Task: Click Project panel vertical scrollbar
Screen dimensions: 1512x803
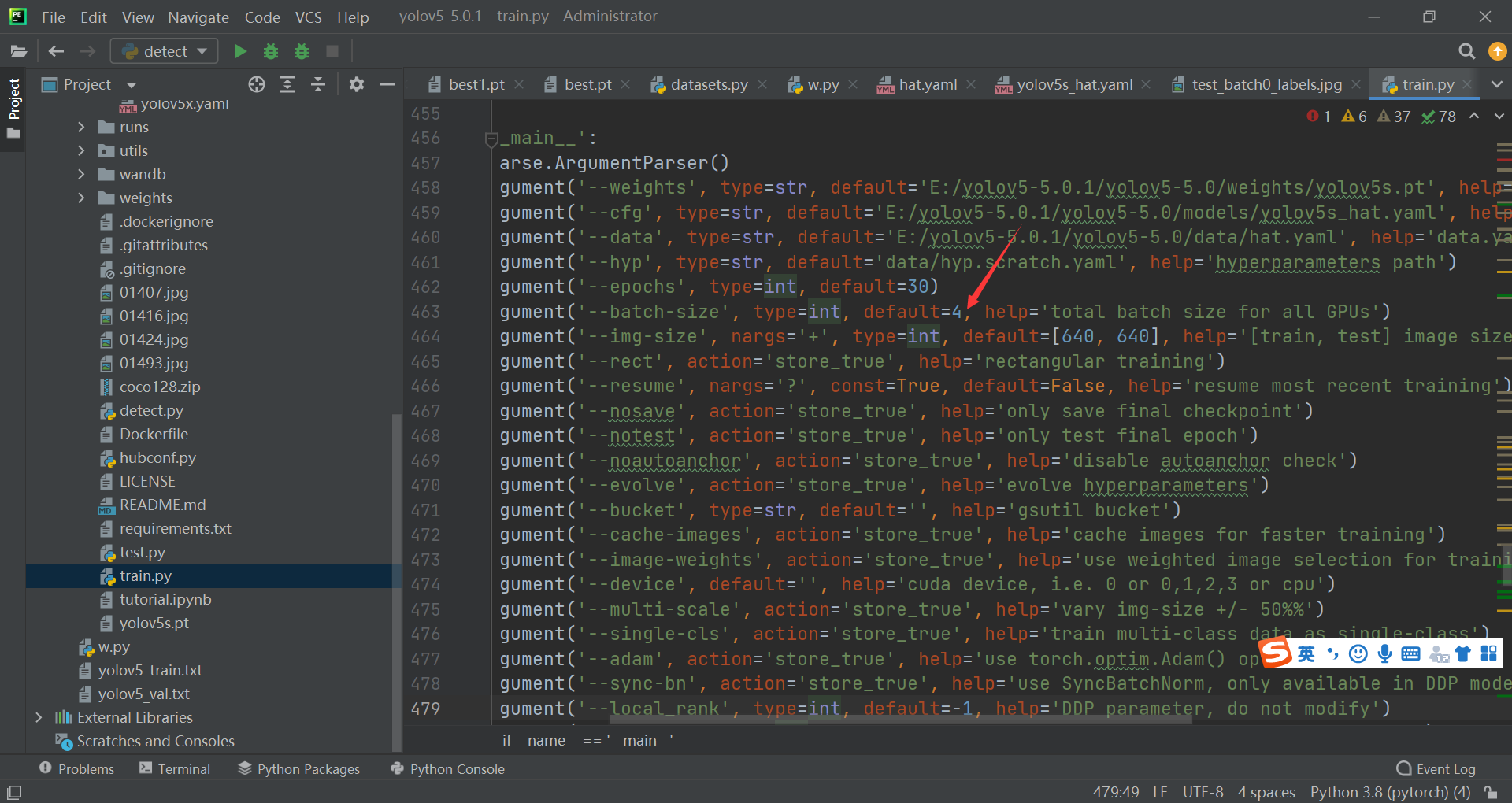Action: (396, 581)
